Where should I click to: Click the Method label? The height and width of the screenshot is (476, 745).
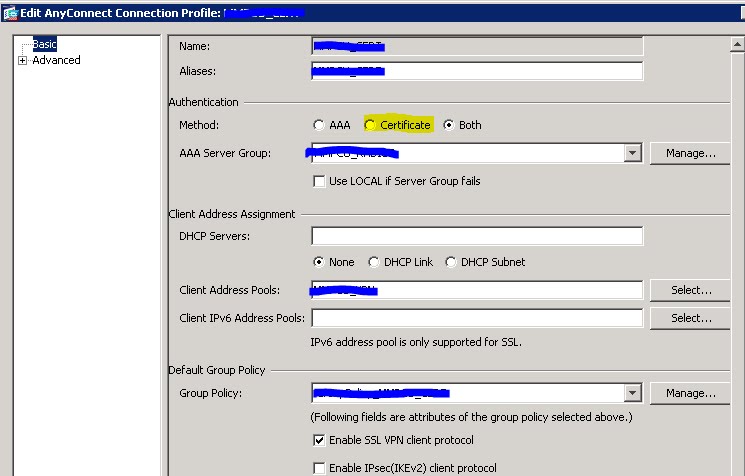point(199,125)
